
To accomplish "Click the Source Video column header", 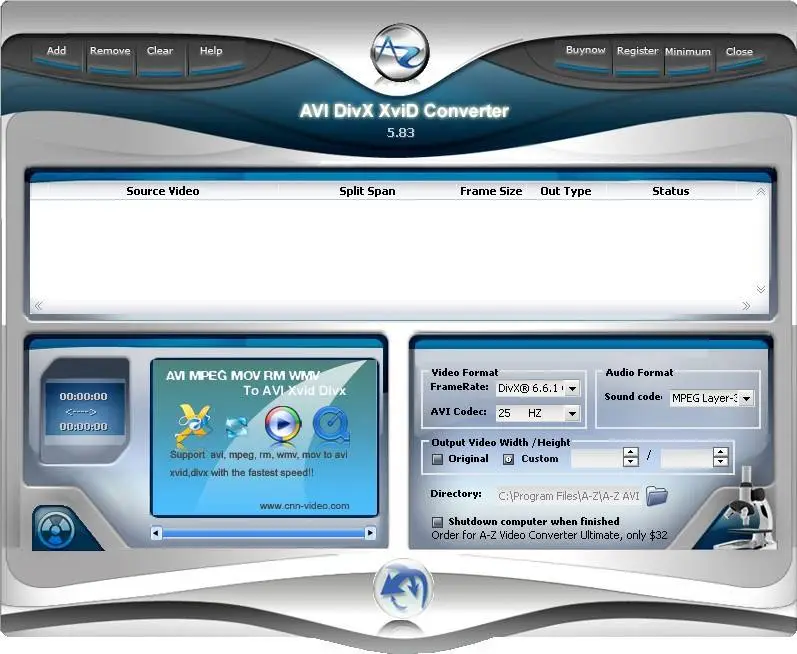I will 163,191.
